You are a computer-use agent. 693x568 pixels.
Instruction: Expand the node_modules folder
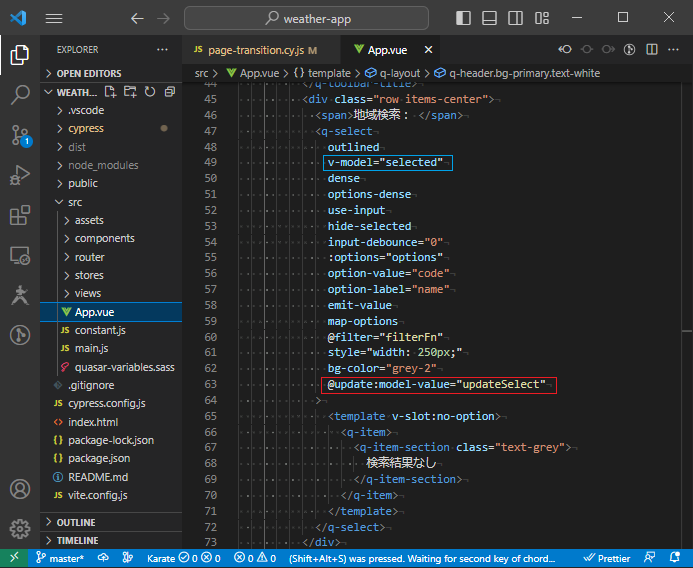(x=110, y=165)
